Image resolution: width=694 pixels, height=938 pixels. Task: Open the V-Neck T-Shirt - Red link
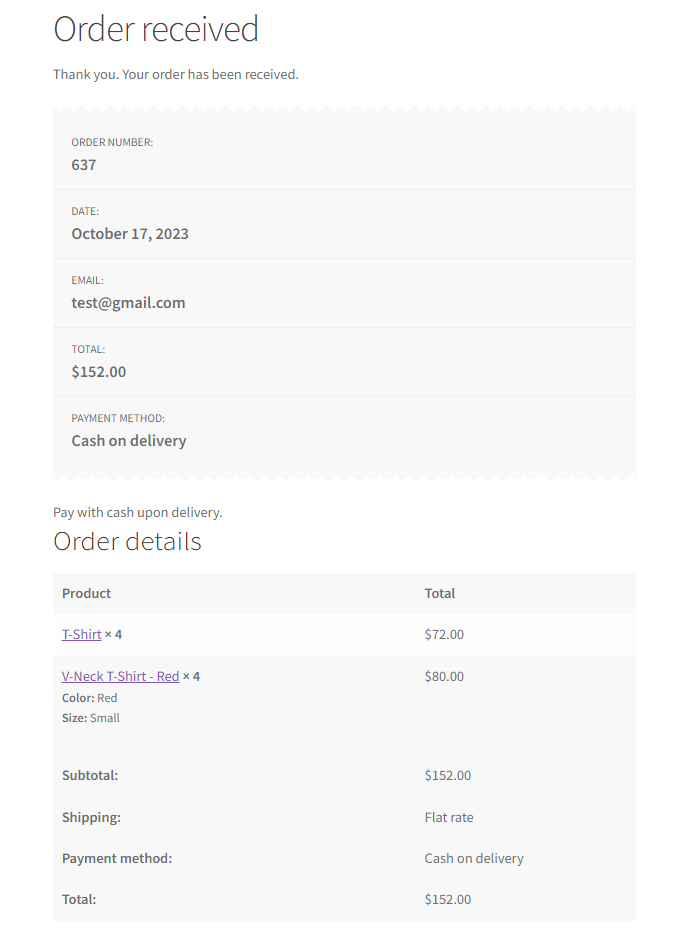(x=120, y=676)
